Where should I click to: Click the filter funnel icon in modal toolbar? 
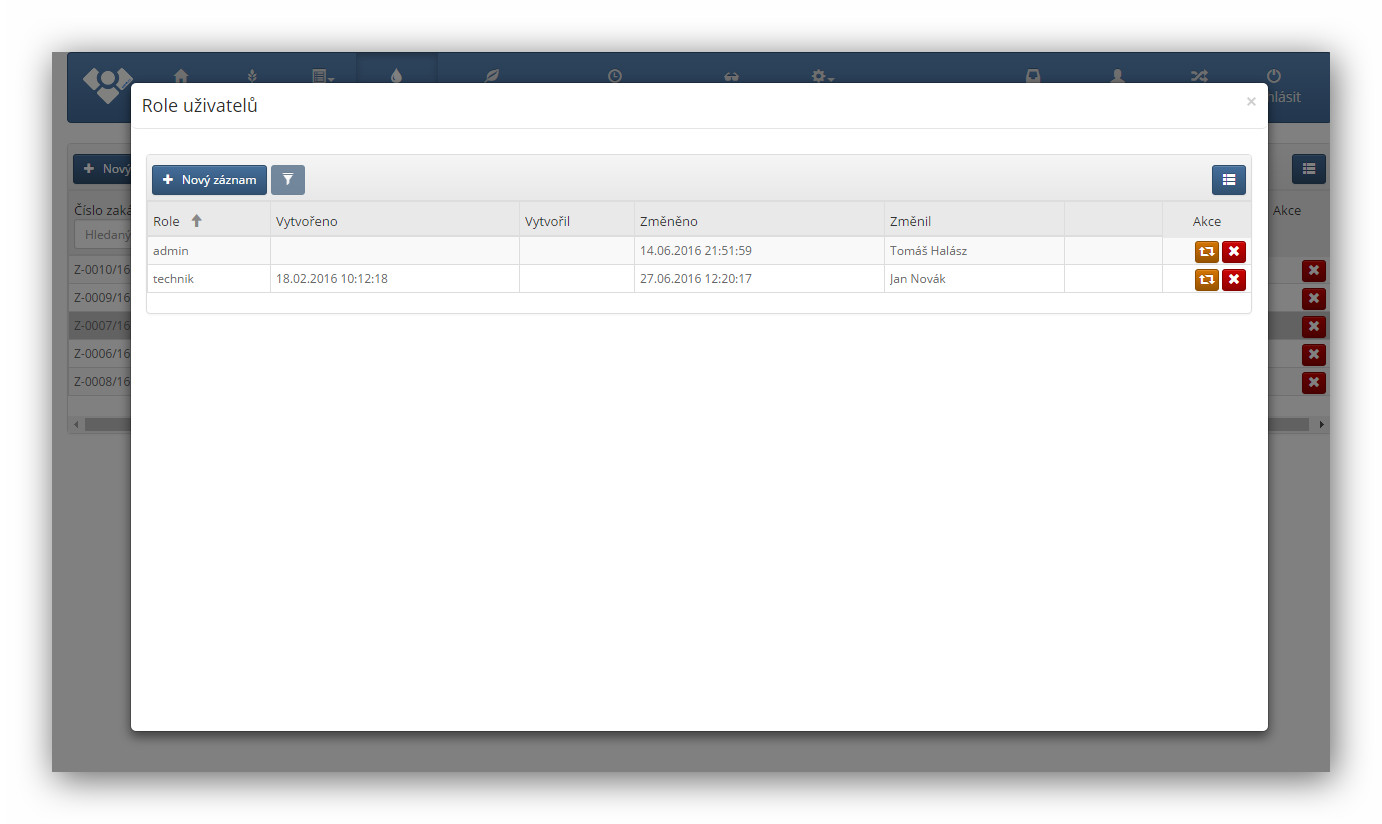pyautogui.click(x=288, y=180)
